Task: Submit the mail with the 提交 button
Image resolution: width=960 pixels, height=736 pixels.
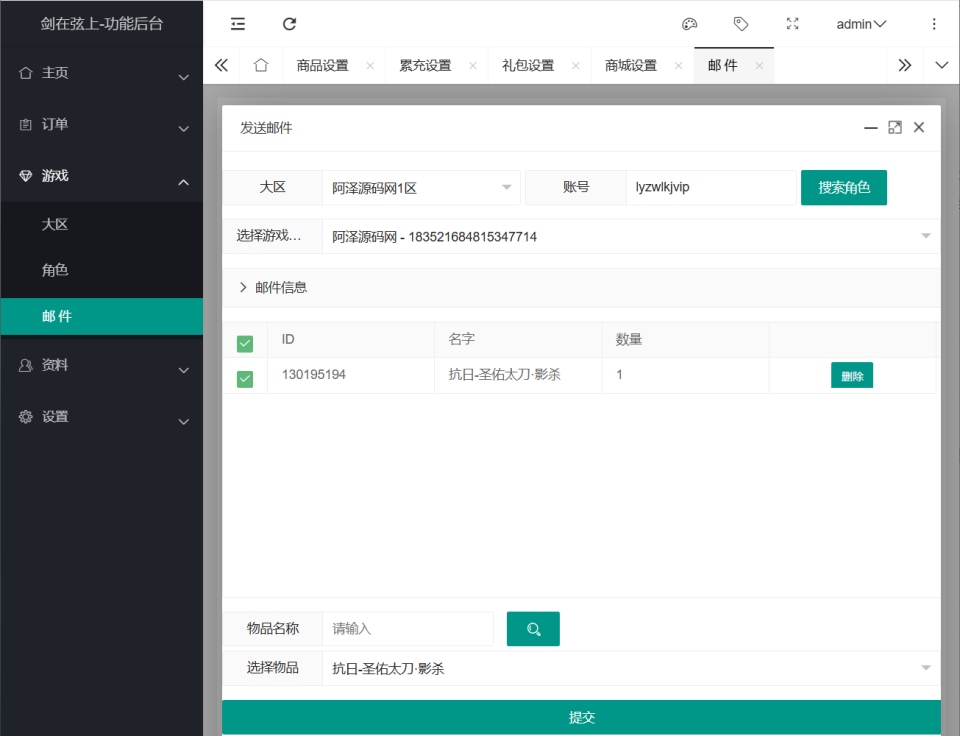Action: point(583,717)
